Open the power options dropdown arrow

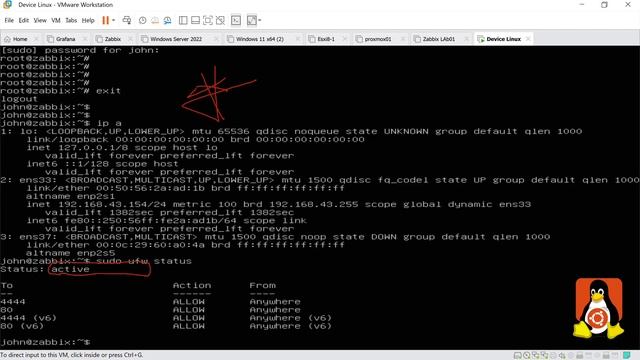coord(113,20)
